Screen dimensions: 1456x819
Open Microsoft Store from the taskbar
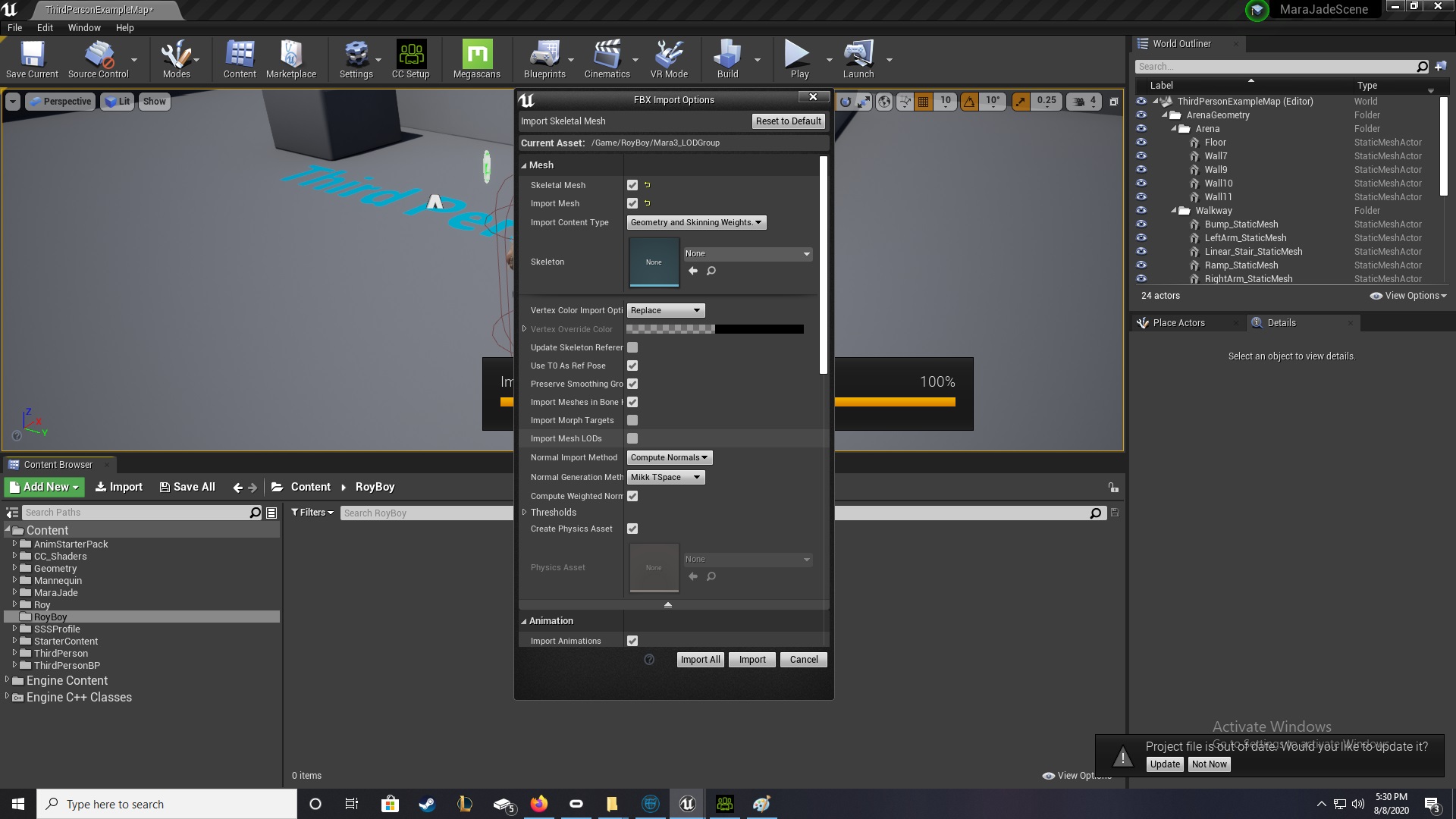click(390, 804)
